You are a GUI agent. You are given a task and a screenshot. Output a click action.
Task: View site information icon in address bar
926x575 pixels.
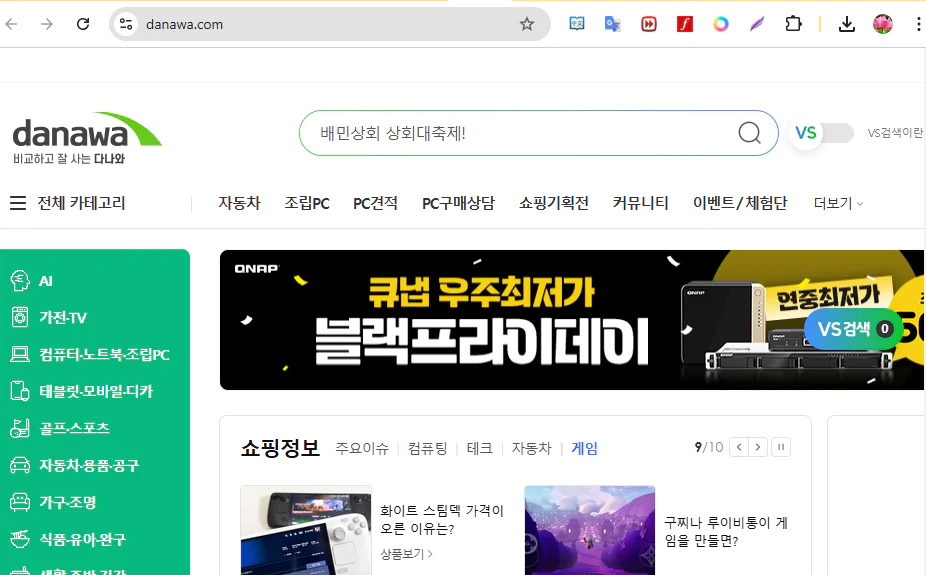pos(126,24)
